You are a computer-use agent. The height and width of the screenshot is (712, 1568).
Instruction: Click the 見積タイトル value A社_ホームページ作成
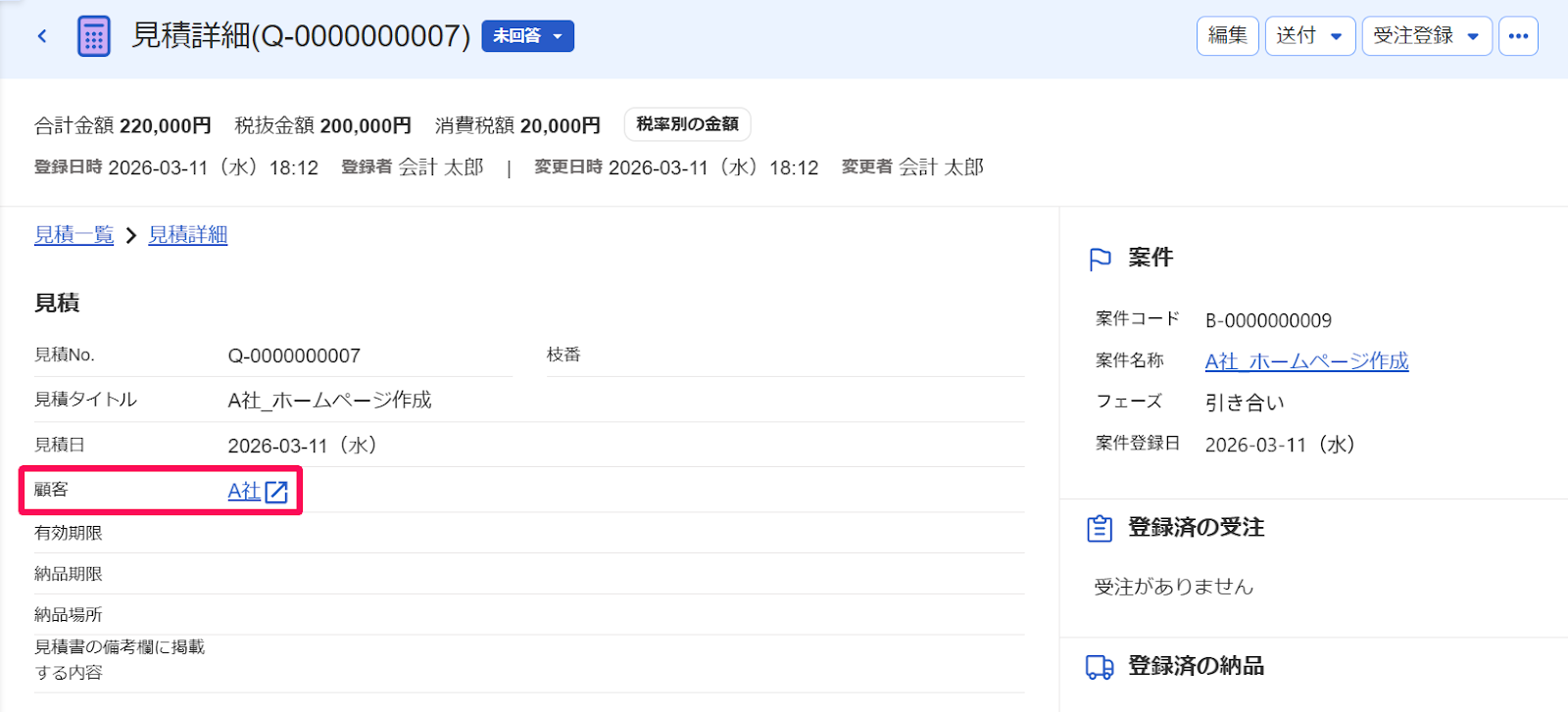click(330, 401)
